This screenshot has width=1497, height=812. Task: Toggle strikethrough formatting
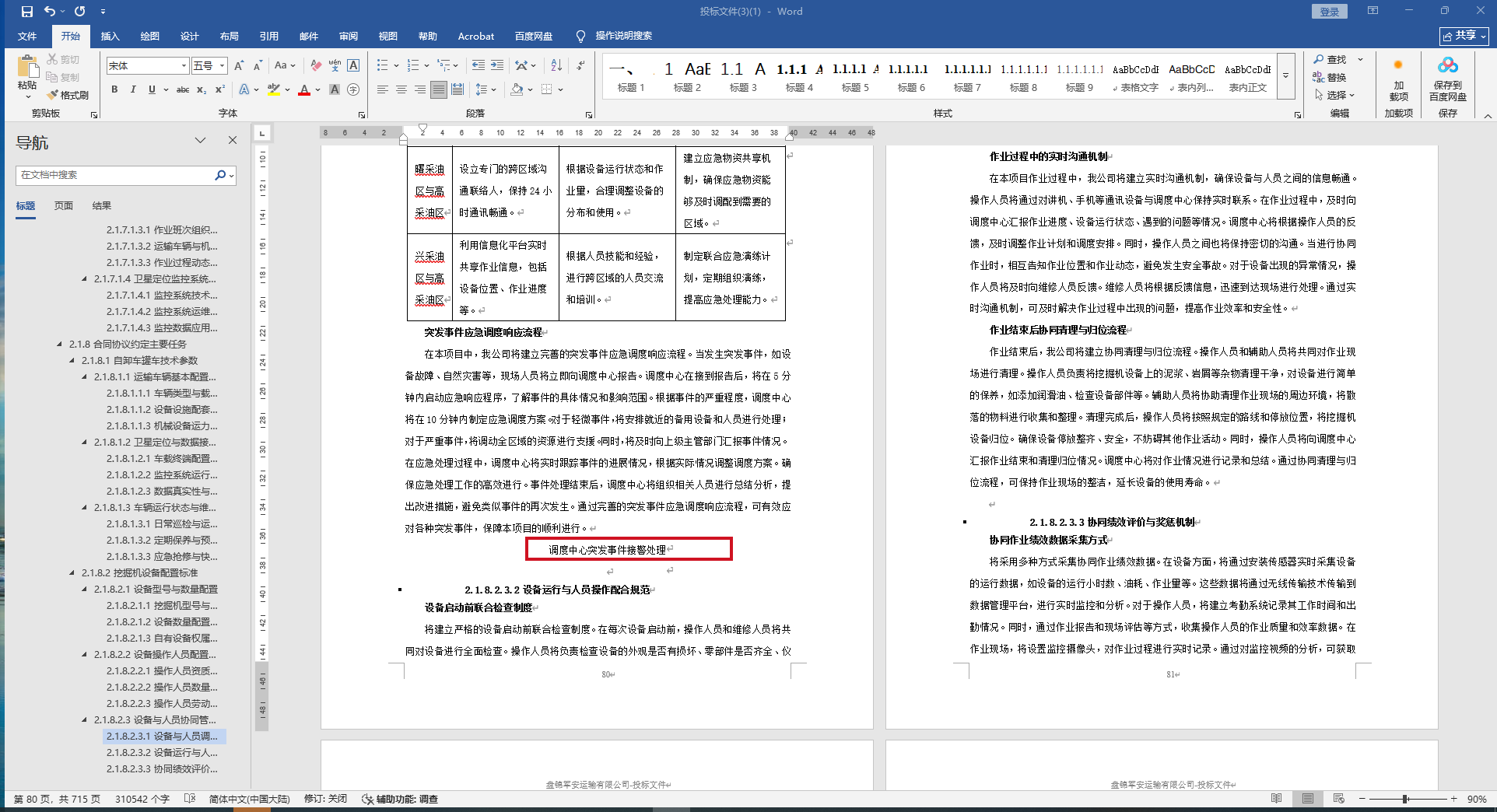(183, 89)
